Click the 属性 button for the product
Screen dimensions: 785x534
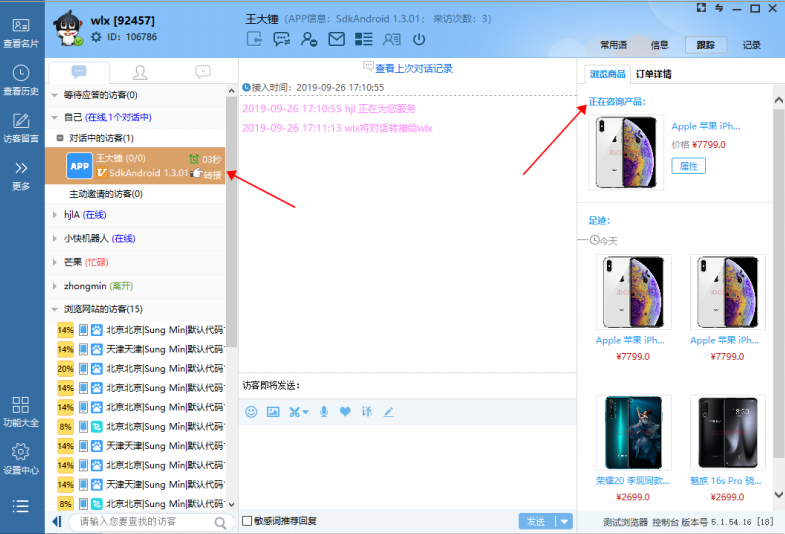[x=688, y=166]
